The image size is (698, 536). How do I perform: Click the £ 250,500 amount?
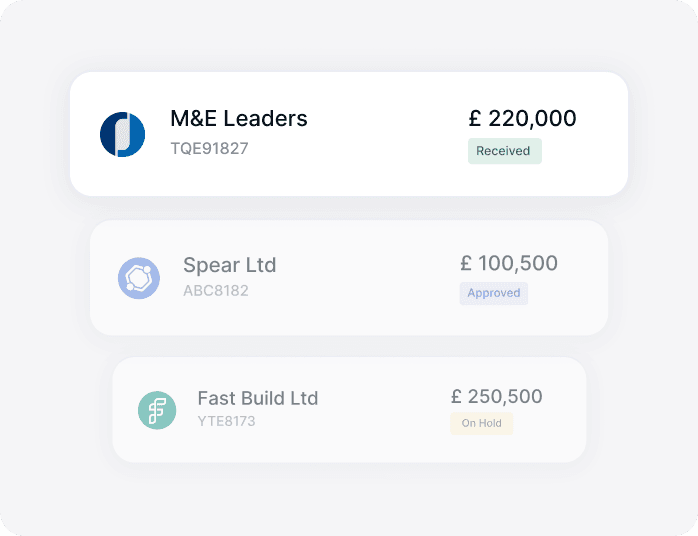coord(496,396)
